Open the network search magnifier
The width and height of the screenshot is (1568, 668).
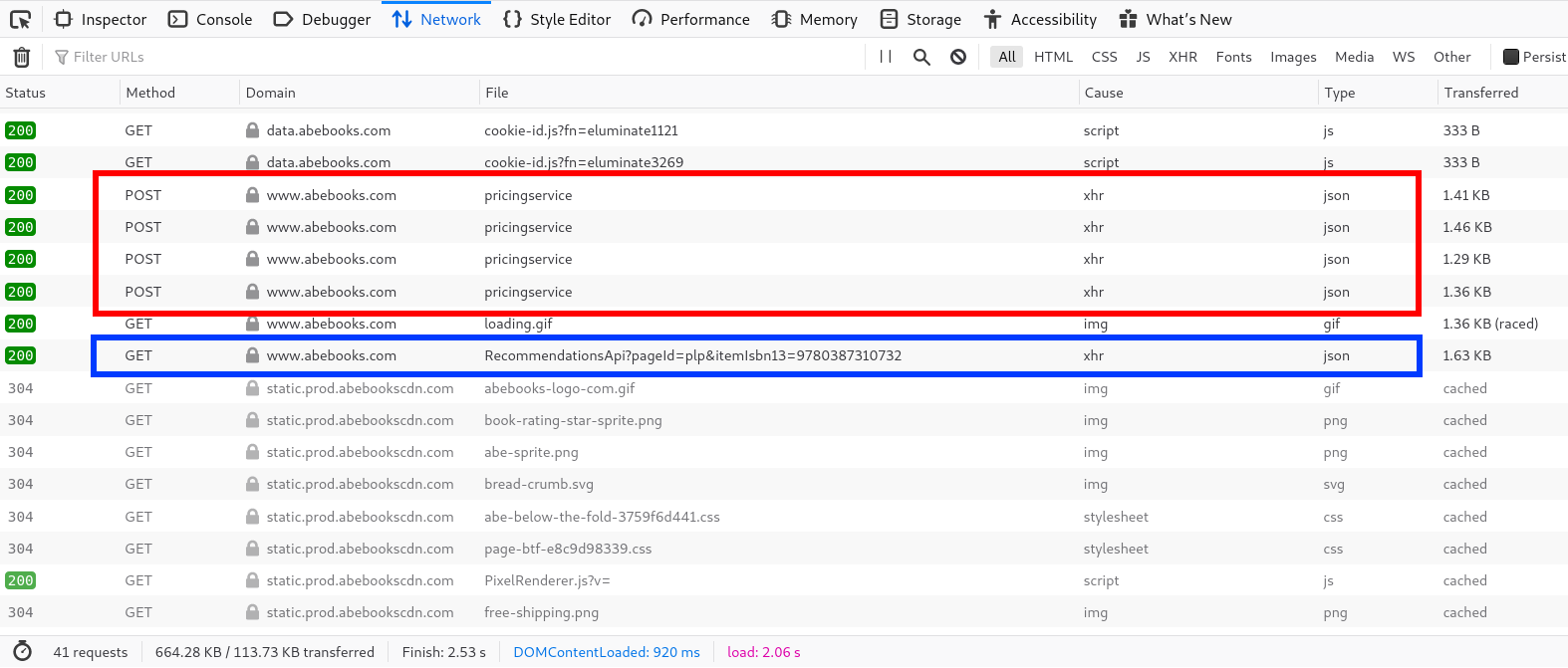coord(921,57)
